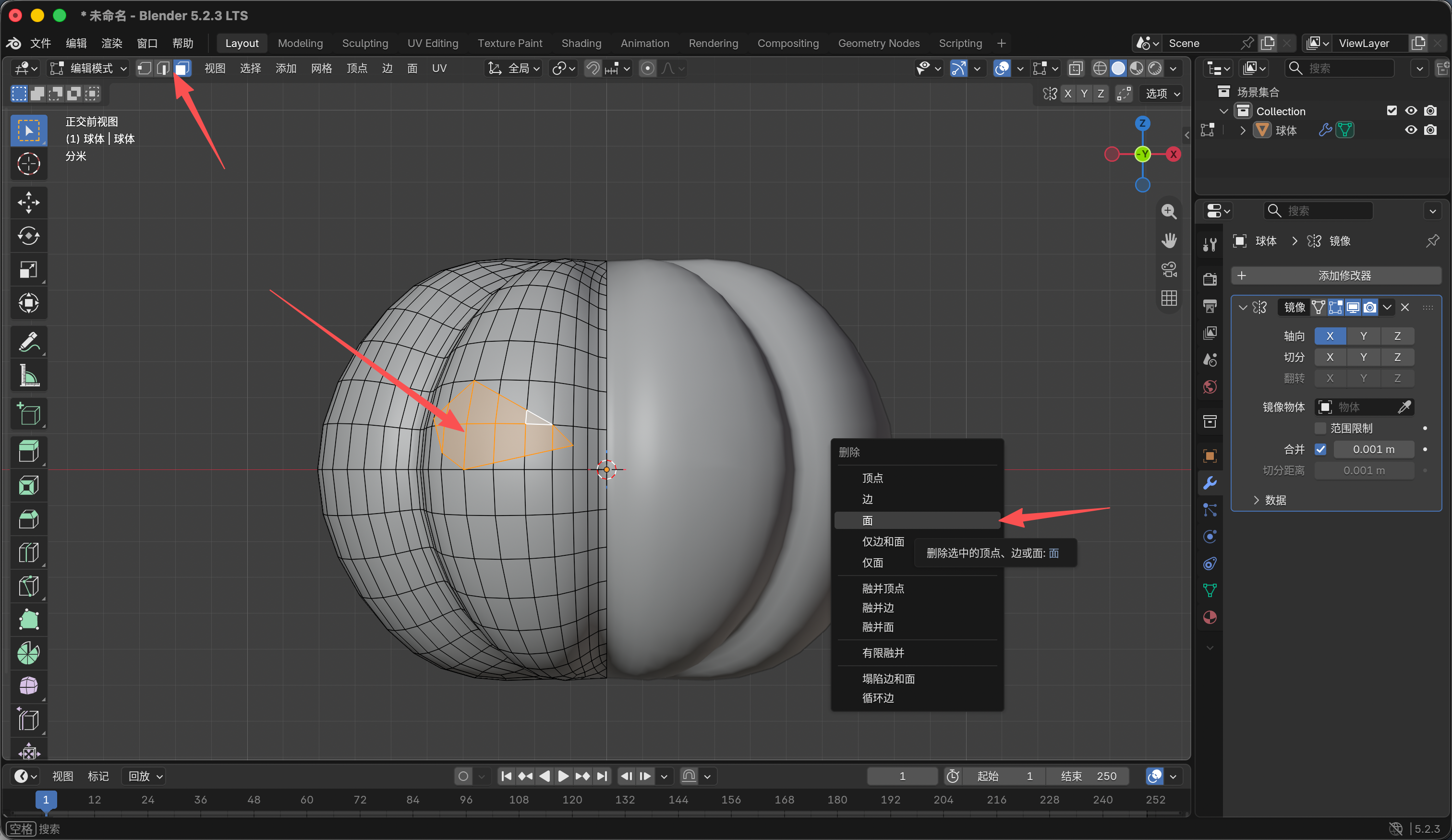Toggle Collection exclude checkbox
Screen dimensions: 1452x840
(1391, 110)
